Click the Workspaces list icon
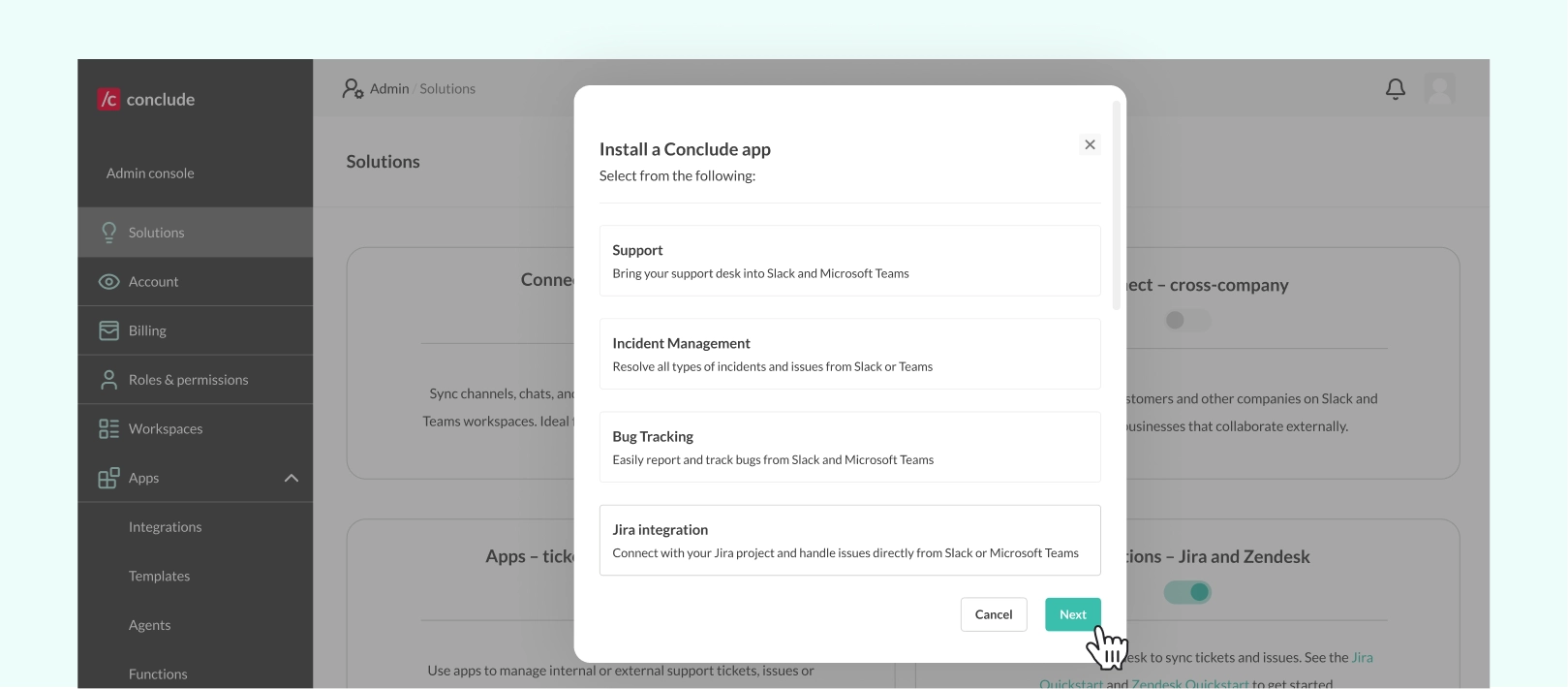 tap(108, 429)
